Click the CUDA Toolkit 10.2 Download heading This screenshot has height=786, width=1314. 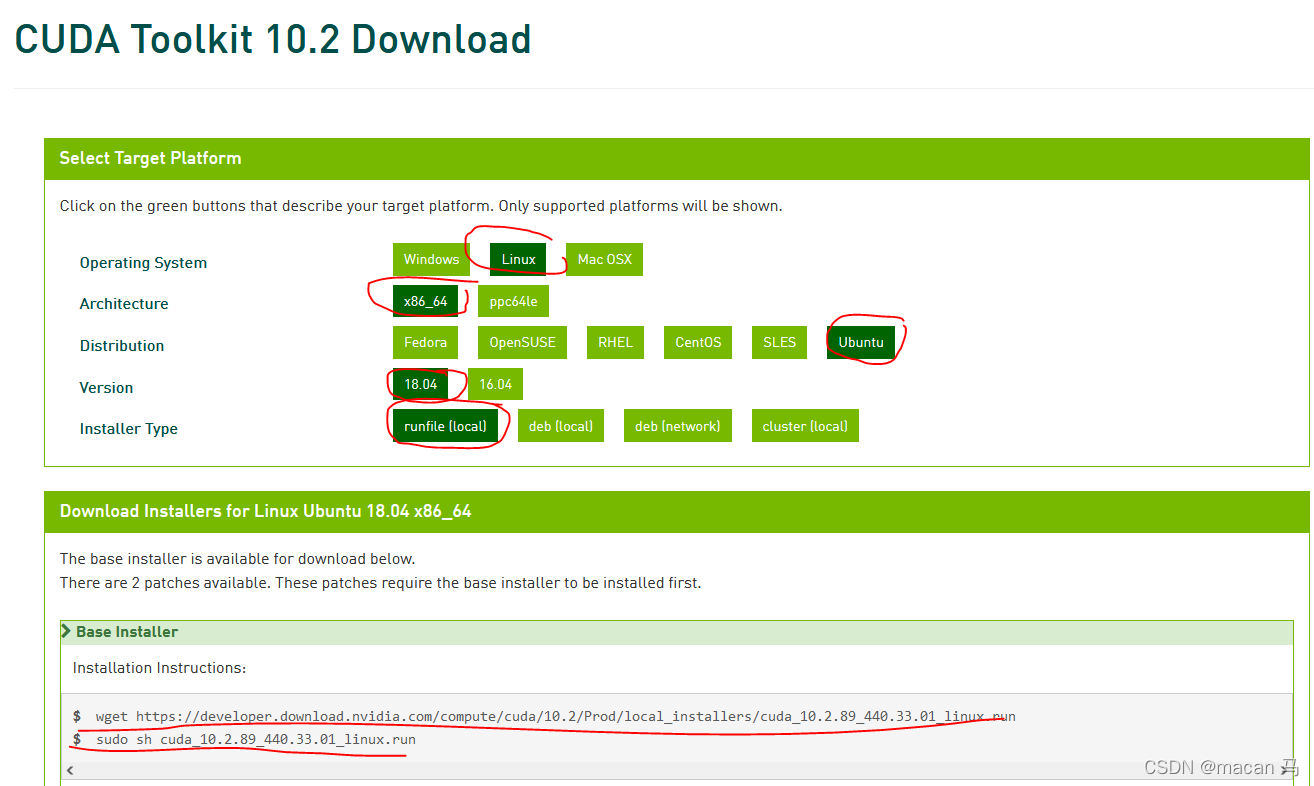pos(273,39)
